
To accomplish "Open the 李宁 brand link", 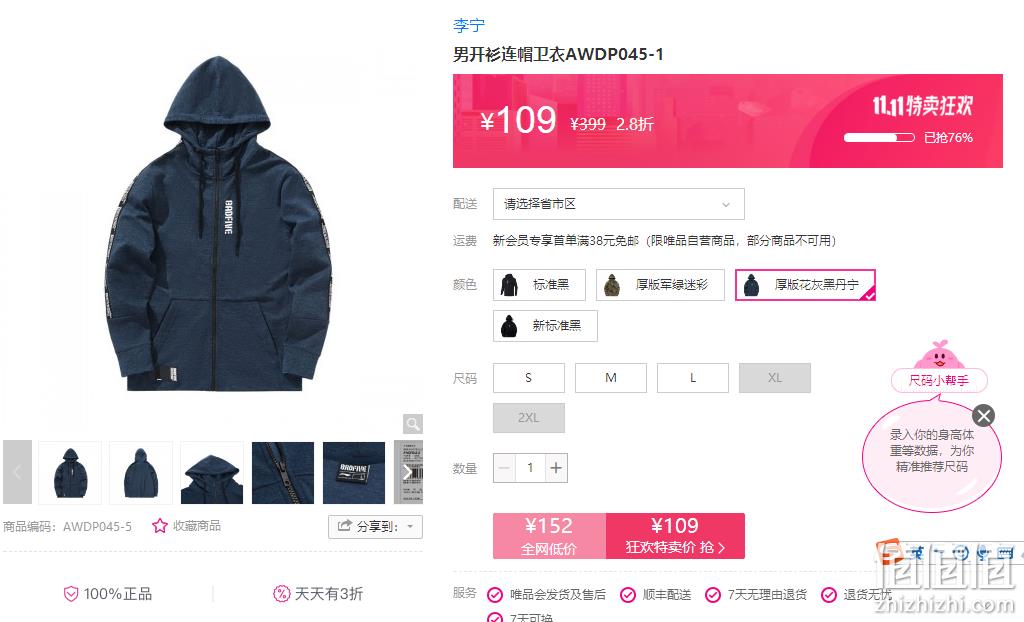I will (469, 25).
